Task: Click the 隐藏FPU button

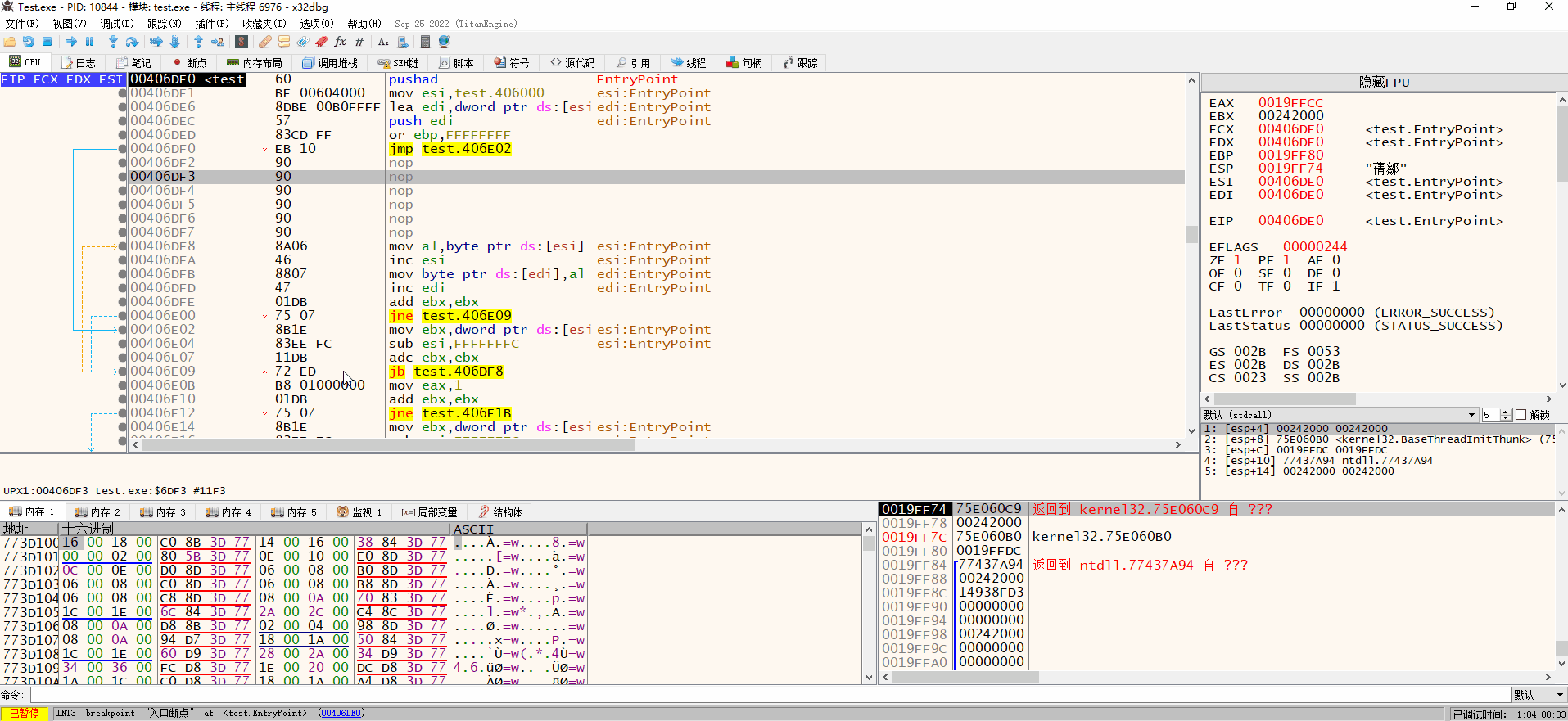Action: coord(1383,83)
